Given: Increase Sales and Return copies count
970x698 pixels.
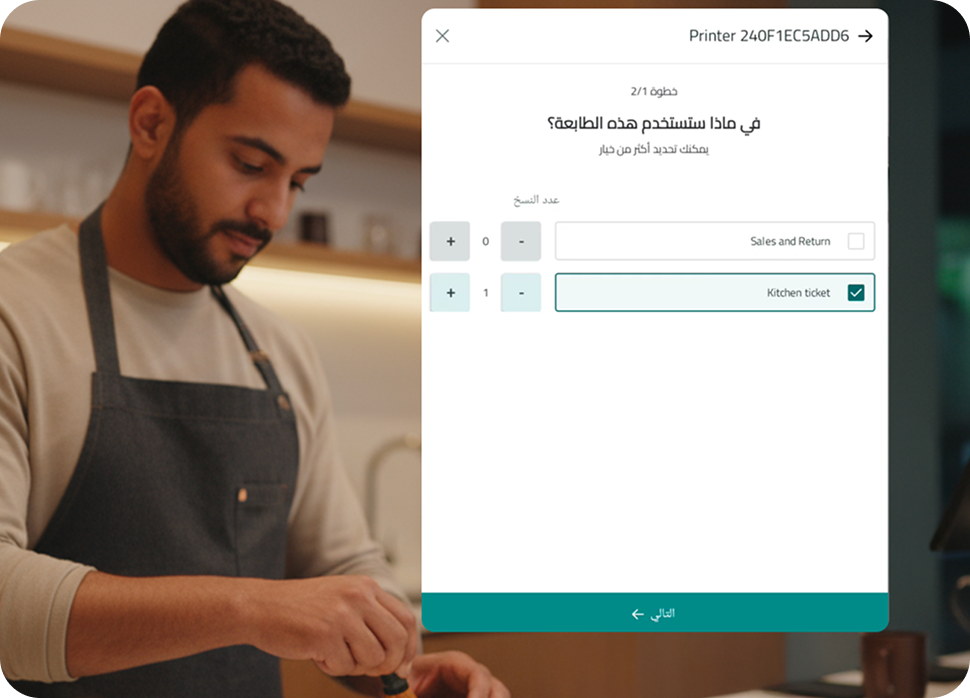Looking at the screenshot, I should point(450,241).
